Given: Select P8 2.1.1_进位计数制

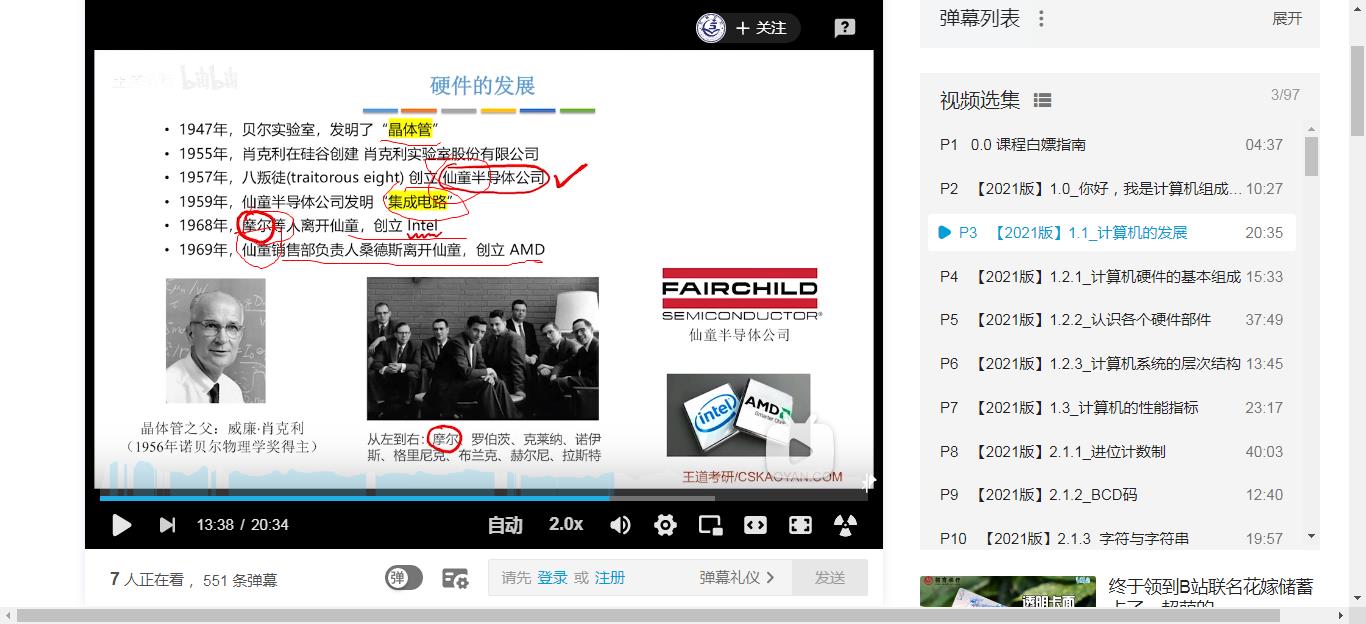Looking at the screenshot, I should click(x=1112, y=452).
